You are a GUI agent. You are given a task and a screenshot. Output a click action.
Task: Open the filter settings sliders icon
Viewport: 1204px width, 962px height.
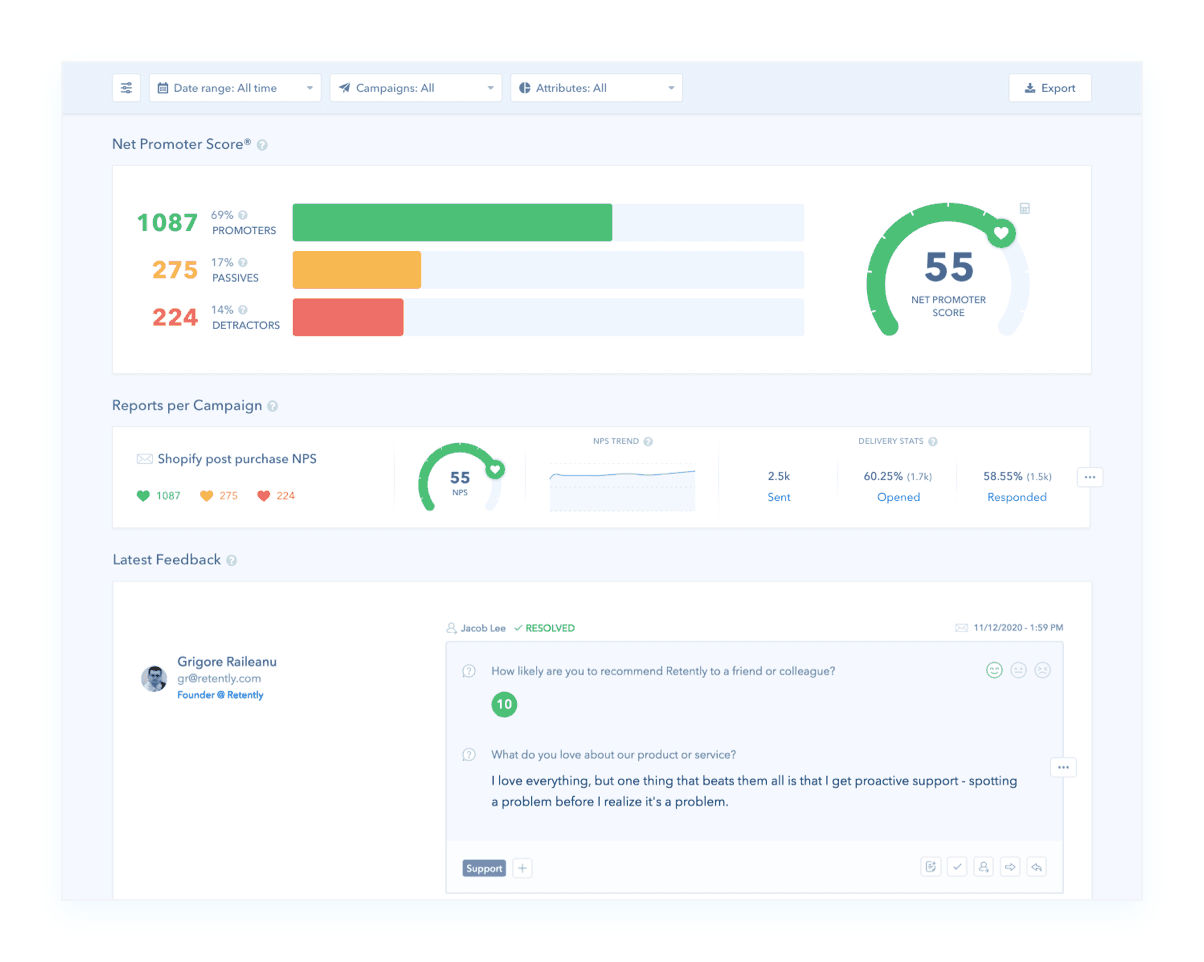pos(126,88)
